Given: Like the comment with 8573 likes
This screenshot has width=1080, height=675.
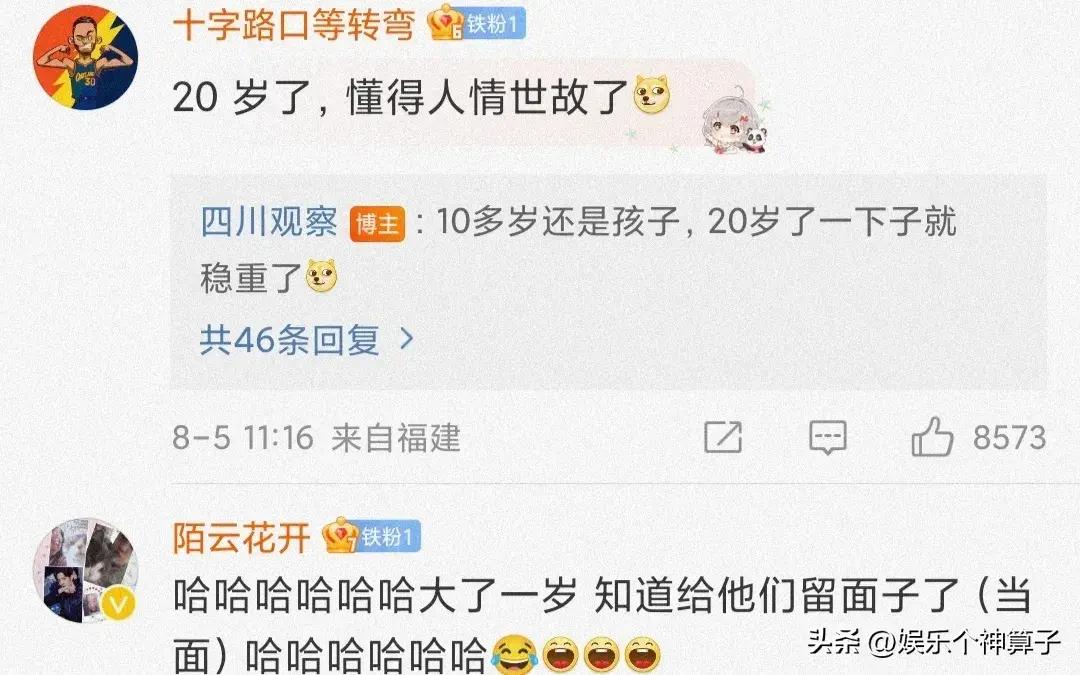Looking at the screenshot, I should click(932, 437).
